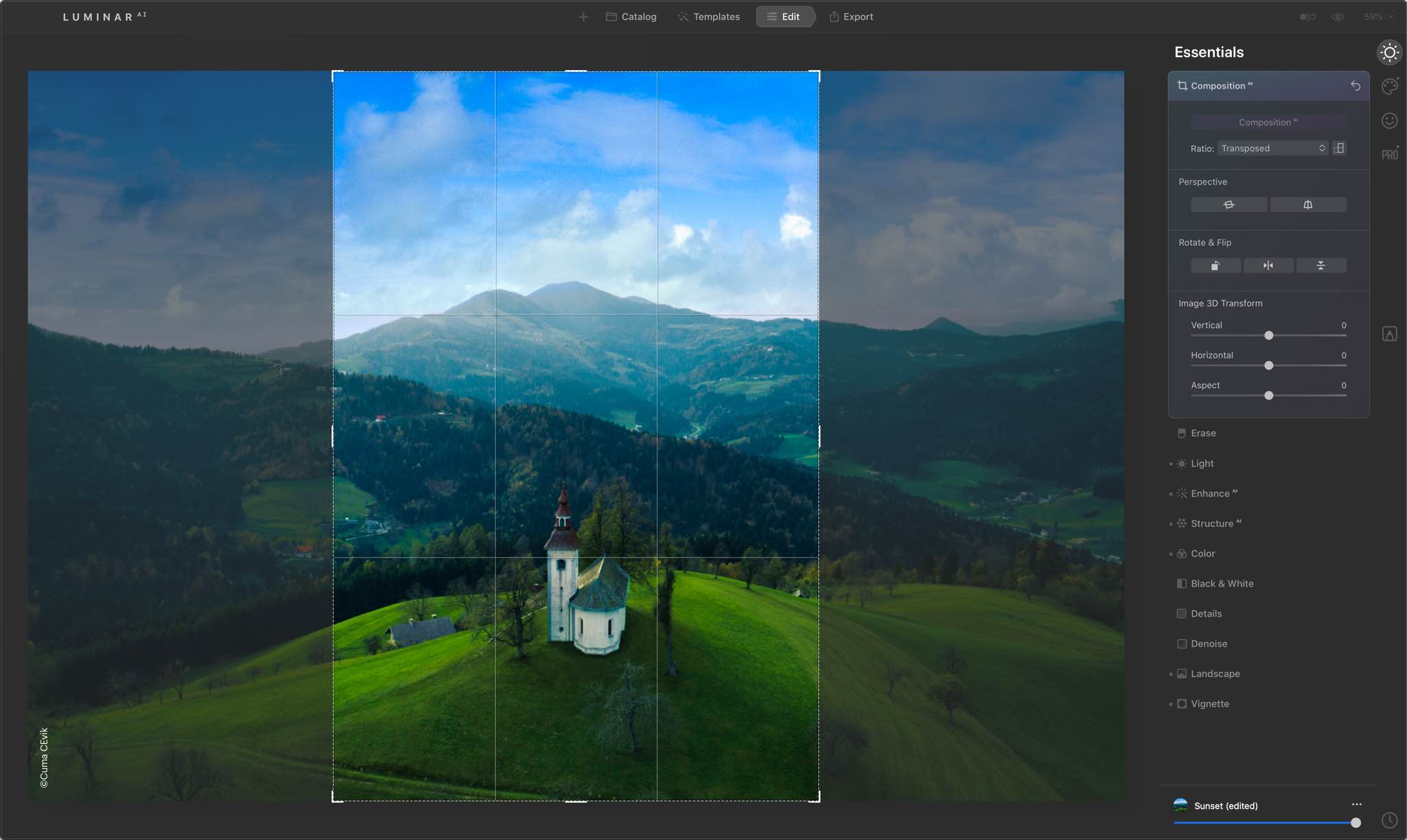Click the crop aspect ratio lock icon
The image size is (1407, 840).
tap(1340, 148)
